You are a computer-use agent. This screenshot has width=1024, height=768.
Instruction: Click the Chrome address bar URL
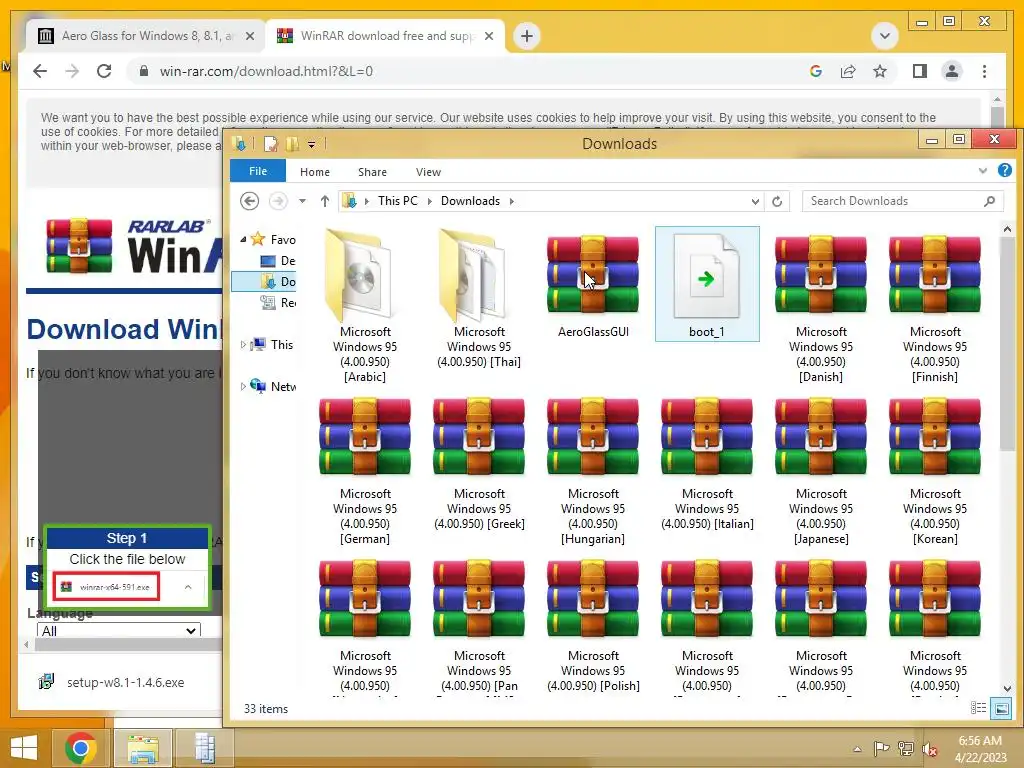pyautogui.click(x=266, y=71)
